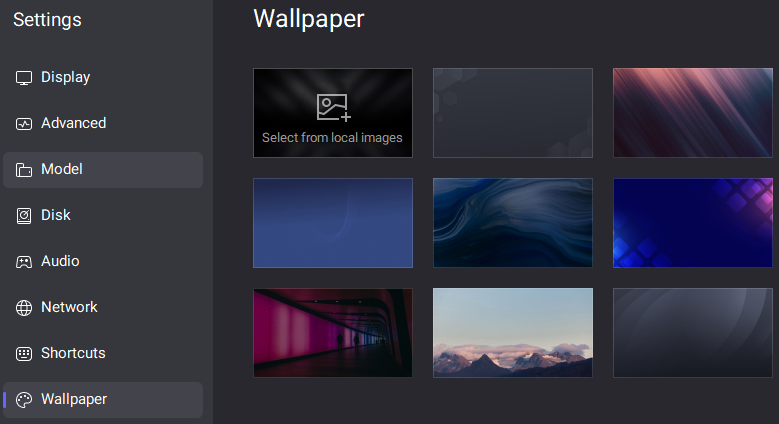This screenshot has height=424, width=779.
Task: Click the Shortcuts keyboard icon
Action: point(24,354)
